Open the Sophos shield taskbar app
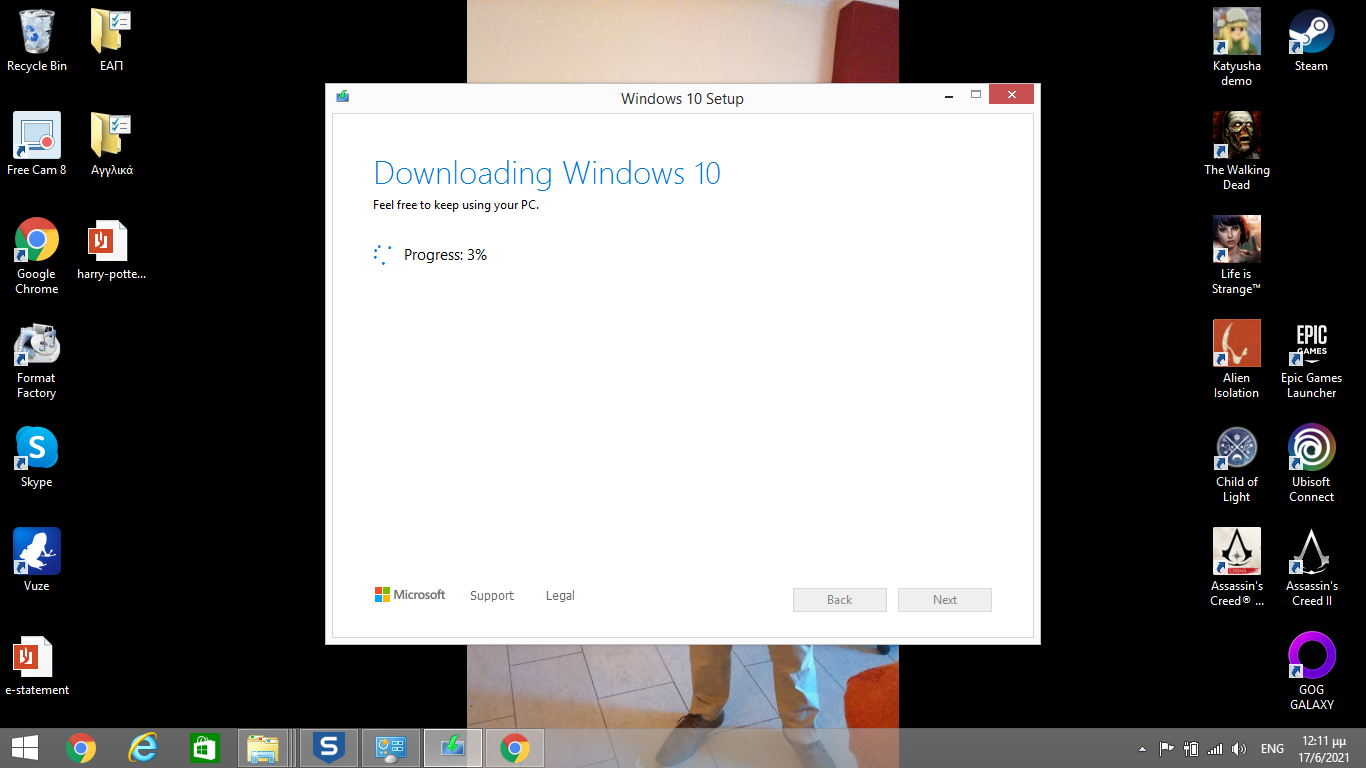The image size is (1366, 768). [x=328, y=748]
